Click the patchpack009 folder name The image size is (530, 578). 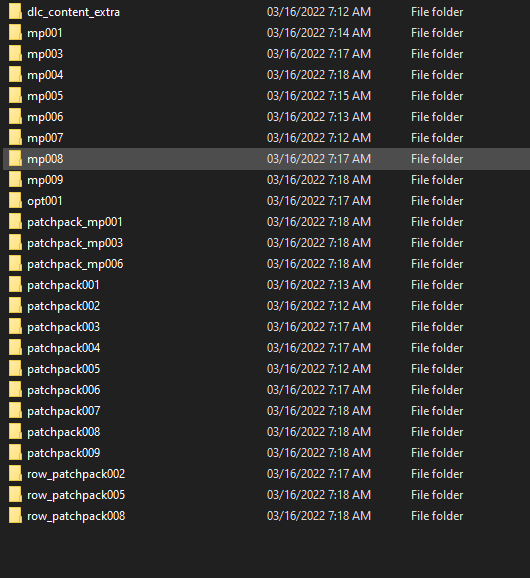click(63, 453)
